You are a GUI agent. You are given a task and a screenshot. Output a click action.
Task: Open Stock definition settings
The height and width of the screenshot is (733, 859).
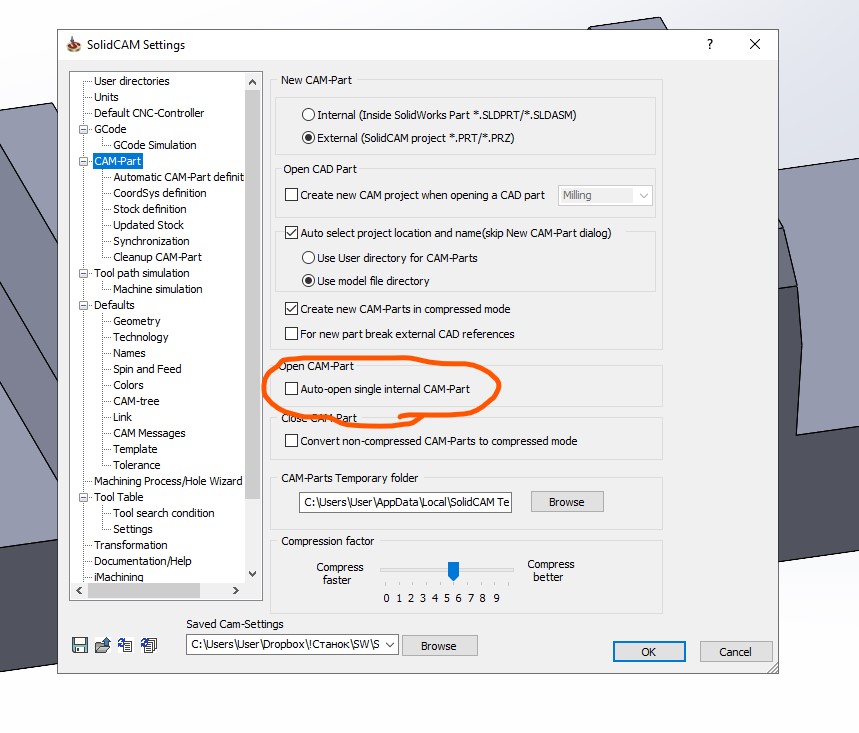(150, 209)
